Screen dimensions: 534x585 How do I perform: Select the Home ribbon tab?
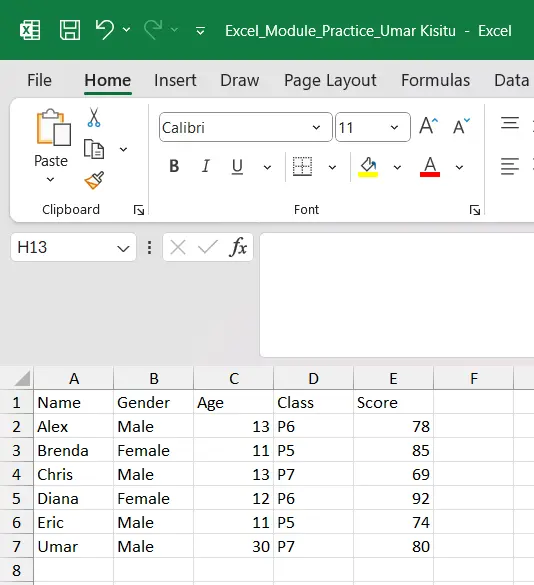[107, 80]
